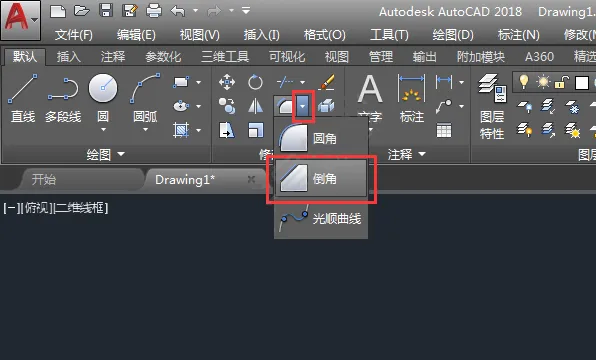Open the 标注(N) menu
The width and height of the screenshot is (596, 360).
pos(518,35)
